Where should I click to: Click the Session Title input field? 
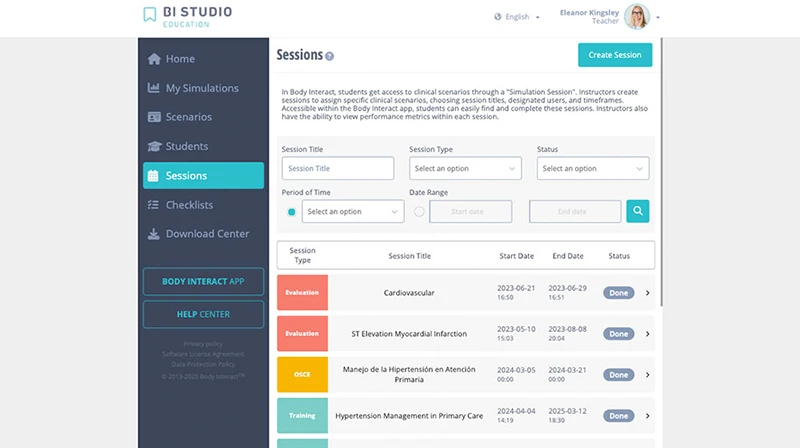tap(337, 168)
